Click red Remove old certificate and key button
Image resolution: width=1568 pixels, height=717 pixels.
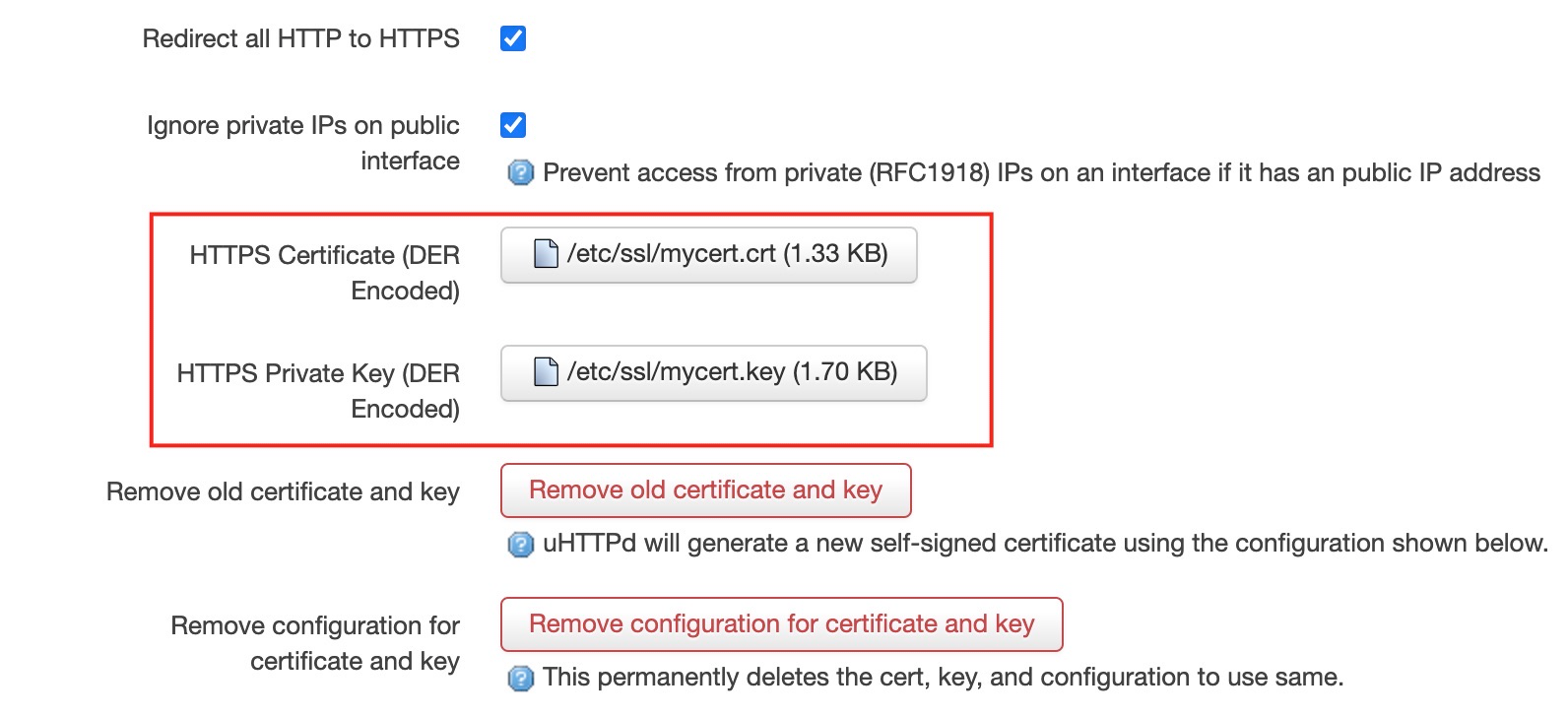click(x=705, y=490)
